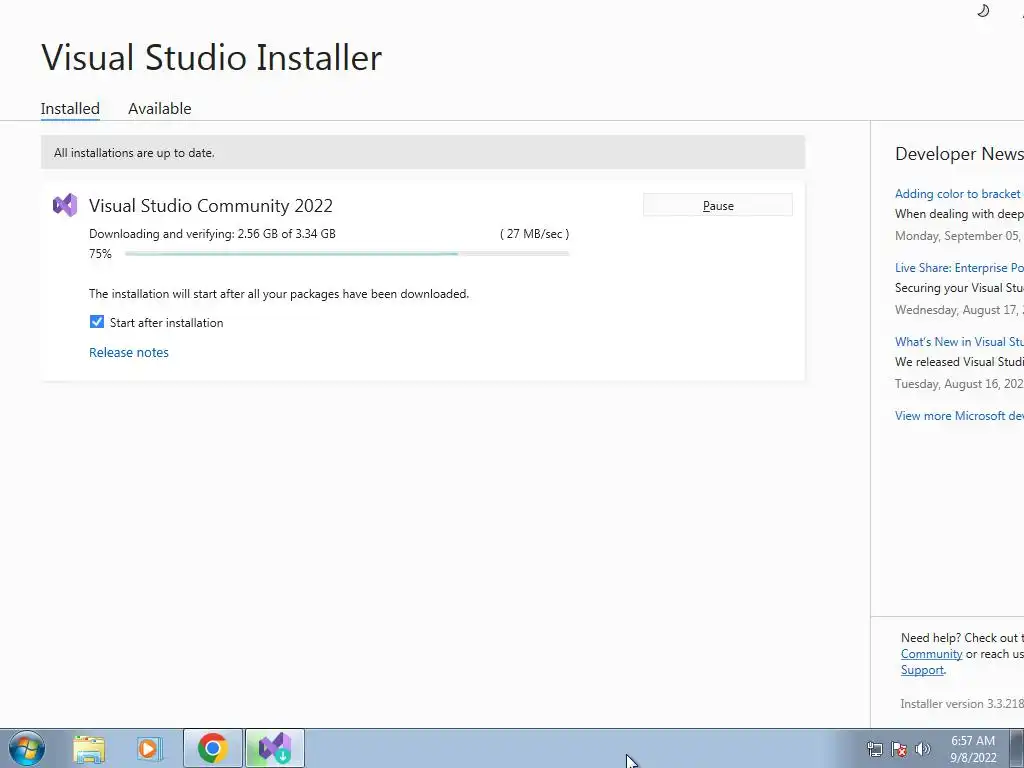1024x768 pixels.
Task: Open the Release notes link
Action: click(129, 352)
